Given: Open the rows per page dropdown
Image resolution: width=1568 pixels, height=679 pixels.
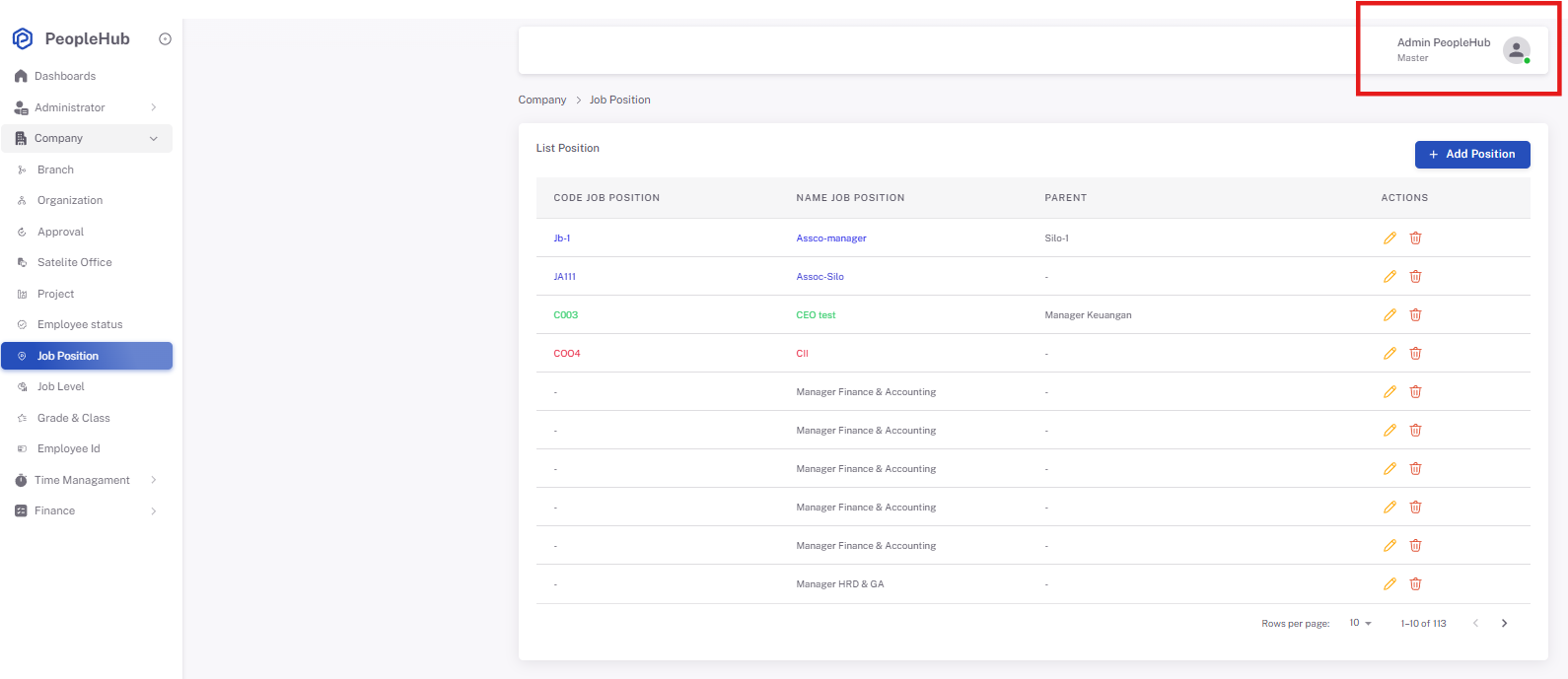Looking at the screenshot, I should point(1360,623).
